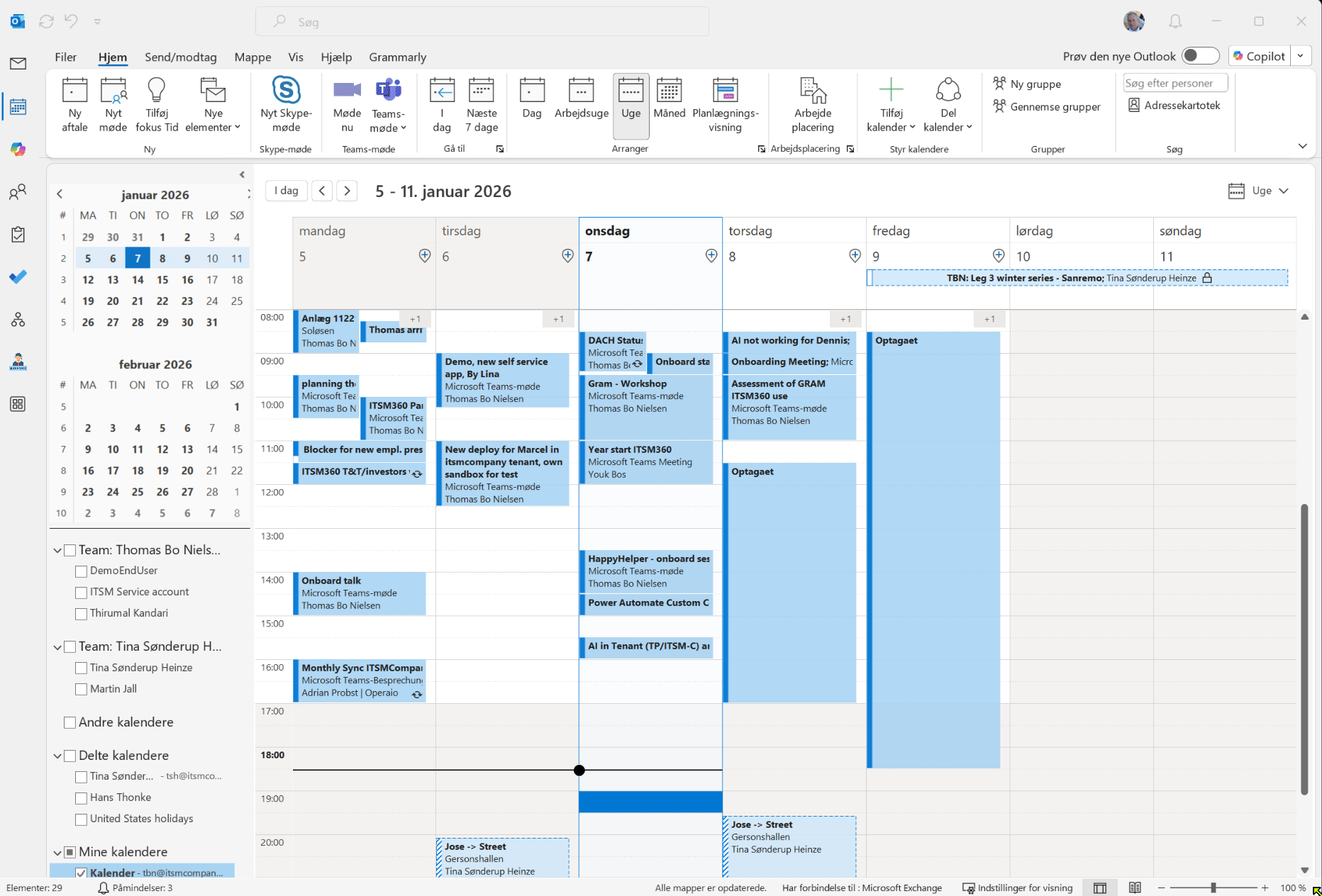
Task: Toggle the Prøv den nye Outlook switch
Action: [x=1200, y=56]
